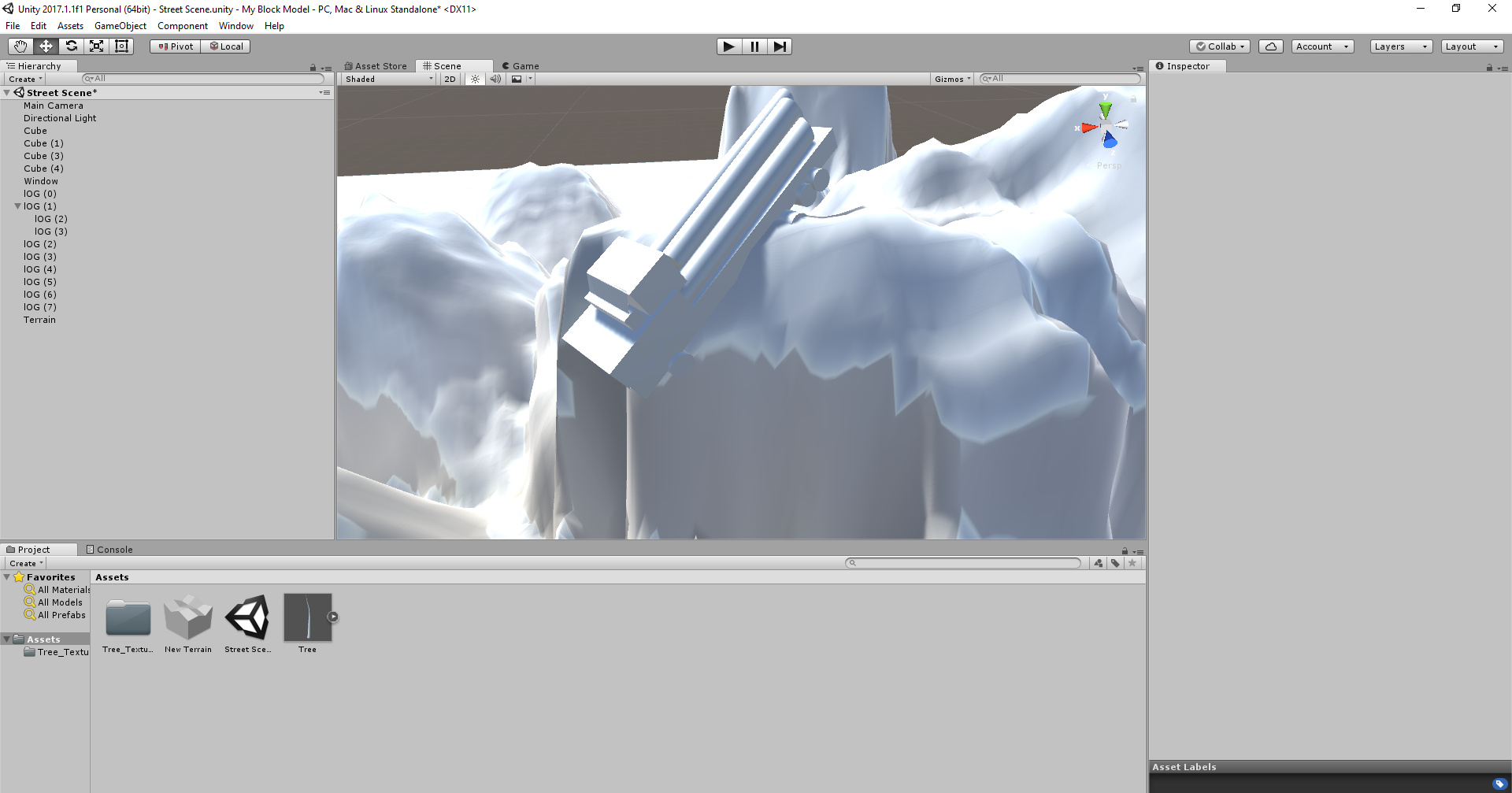1512x793 pixels.
Task: Open the asset search-by-type icon
Action: click(1099, 563)
